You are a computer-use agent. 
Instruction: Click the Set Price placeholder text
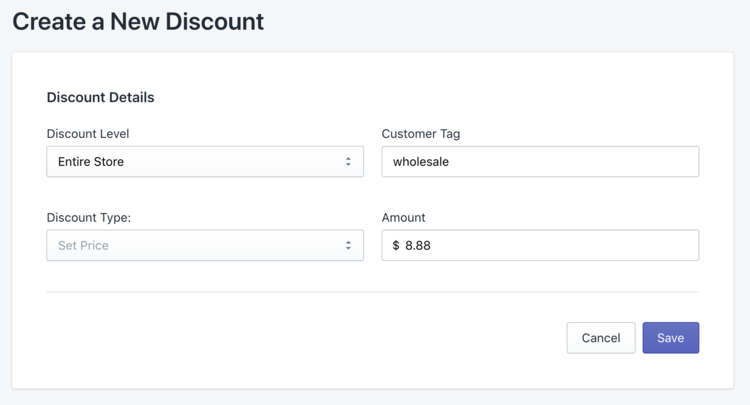click(x=83, y=246)
